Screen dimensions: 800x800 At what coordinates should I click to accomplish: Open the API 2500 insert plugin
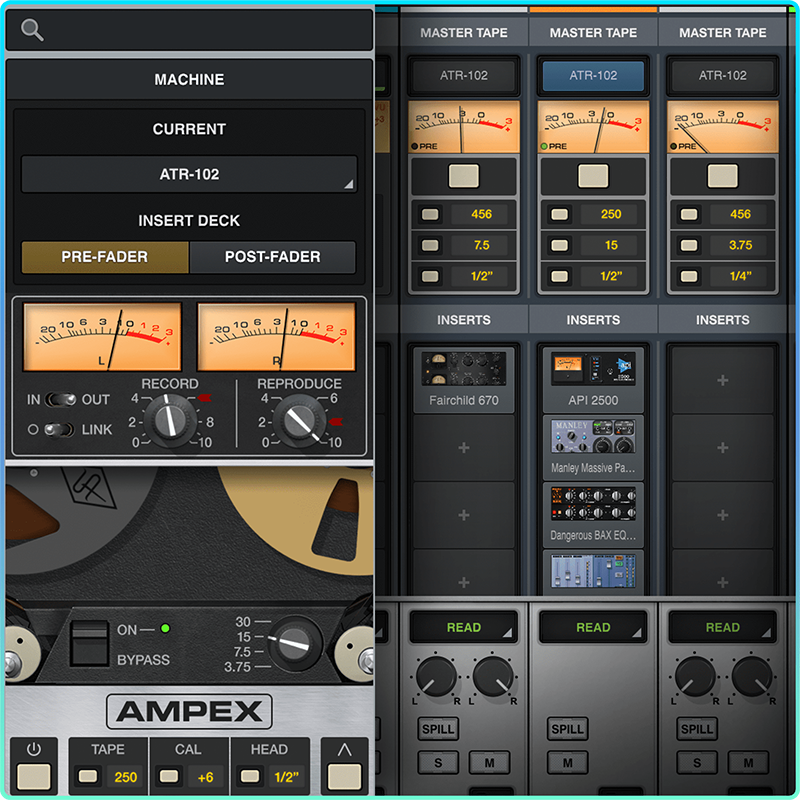(593, 379)
